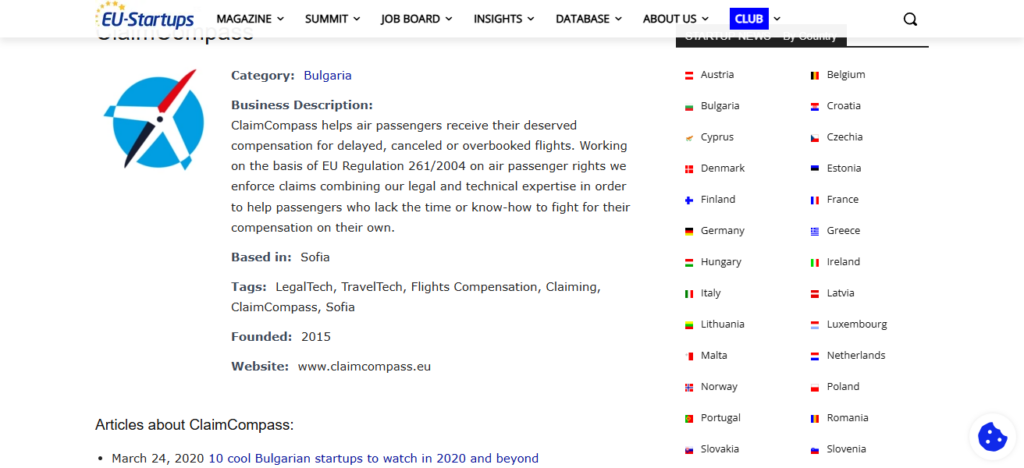Expand the SUMMIT menu chevron
Image resolution: width=1024 pixels, height=468 pixels.
click(x=357, y=19)
